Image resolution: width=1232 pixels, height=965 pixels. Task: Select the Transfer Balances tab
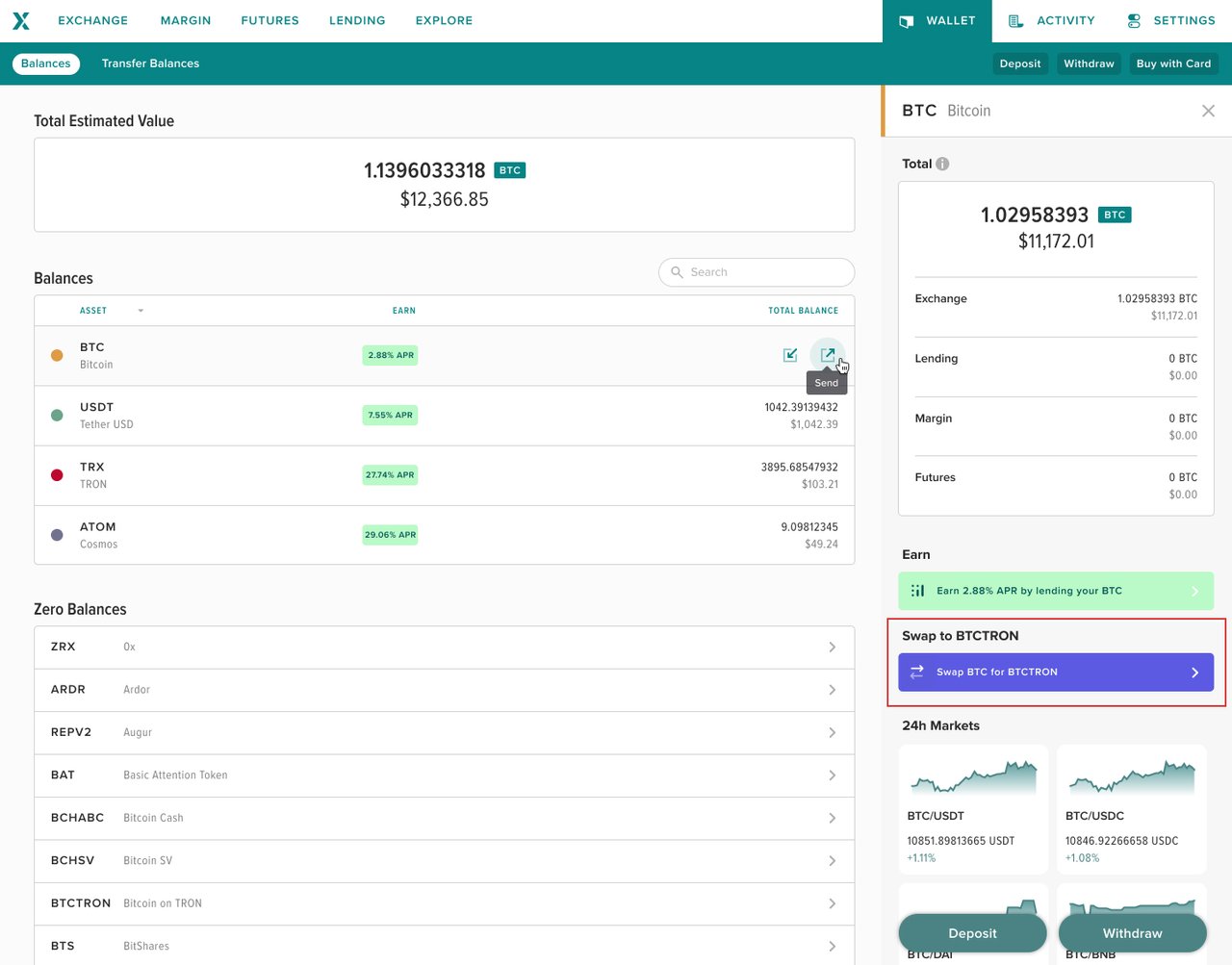click(150, 63)
